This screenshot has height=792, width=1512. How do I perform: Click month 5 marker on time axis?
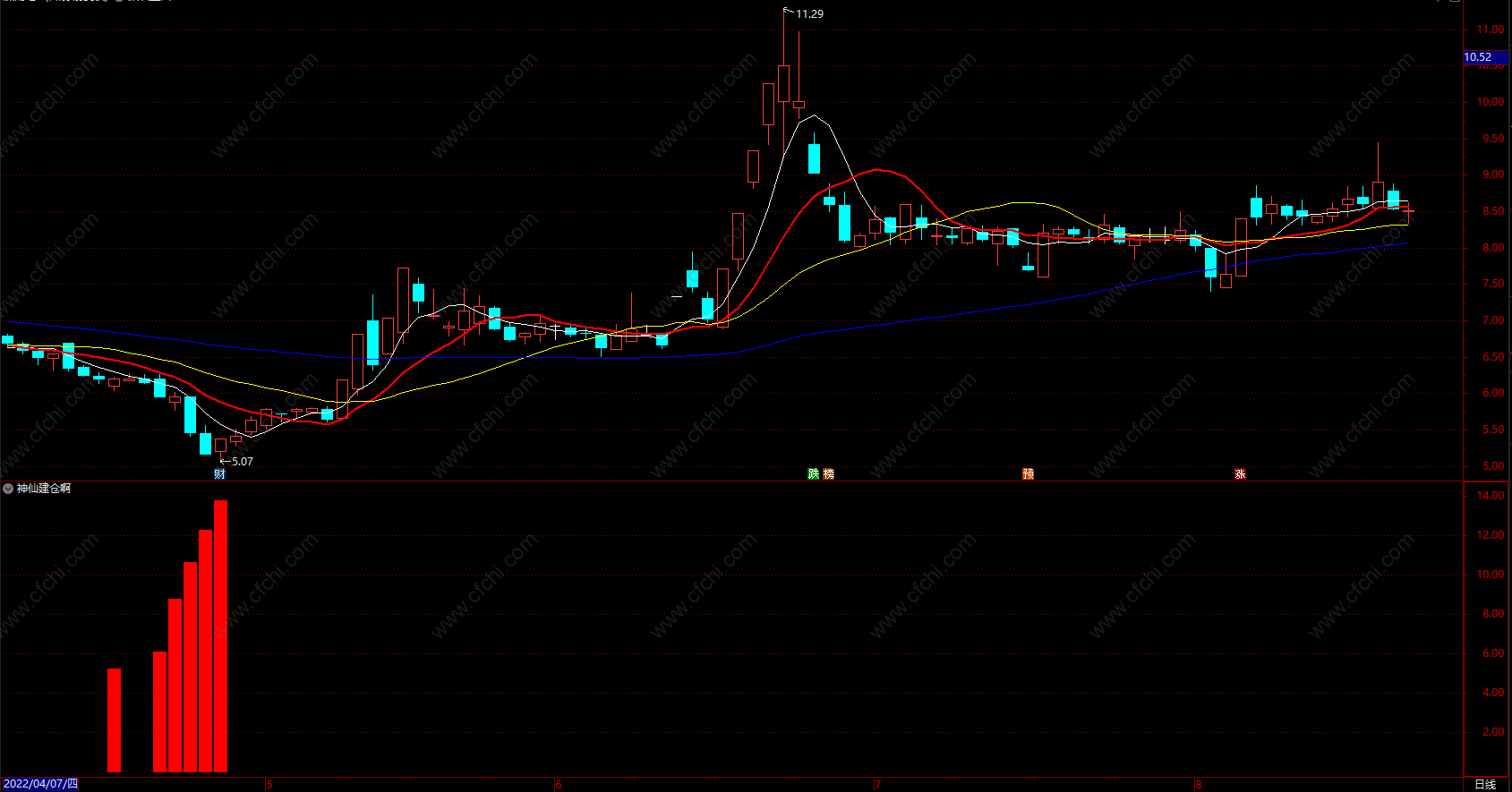pyautogui.click(x=269, y=785)
